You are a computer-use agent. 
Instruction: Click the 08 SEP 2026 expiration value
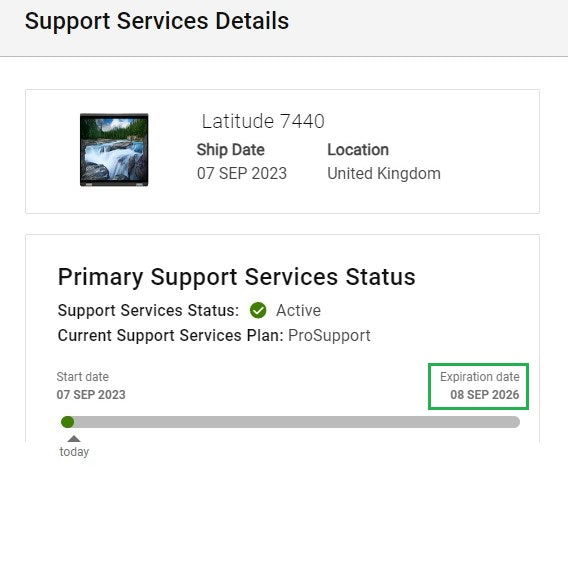[x=485, y=395]
